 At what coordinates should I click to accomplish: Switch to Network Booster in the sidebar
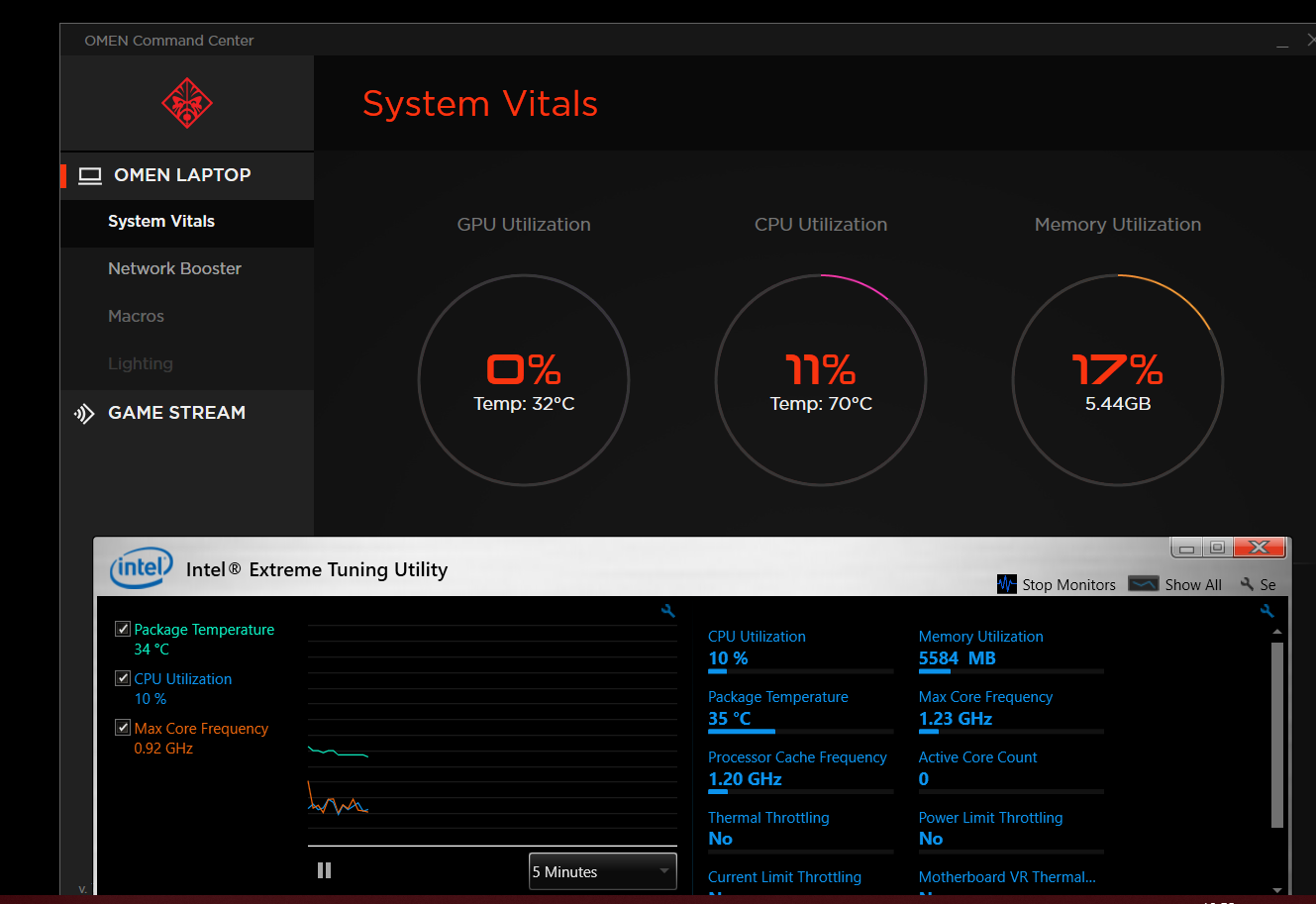pos(174,268)
